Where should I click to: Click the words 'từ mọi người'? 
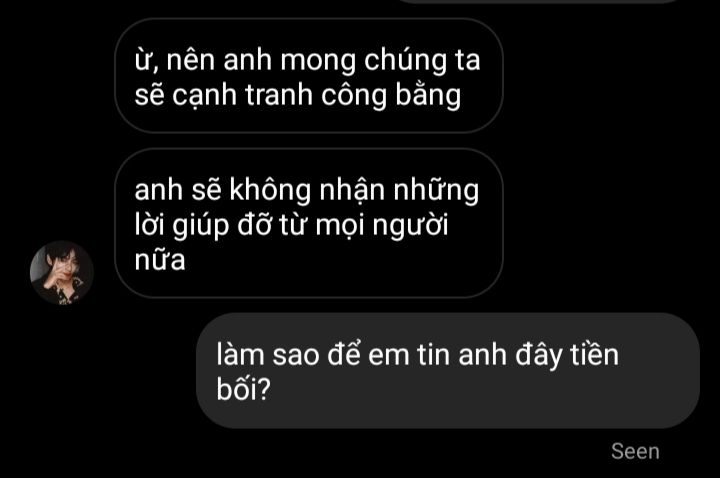(364, 225)
